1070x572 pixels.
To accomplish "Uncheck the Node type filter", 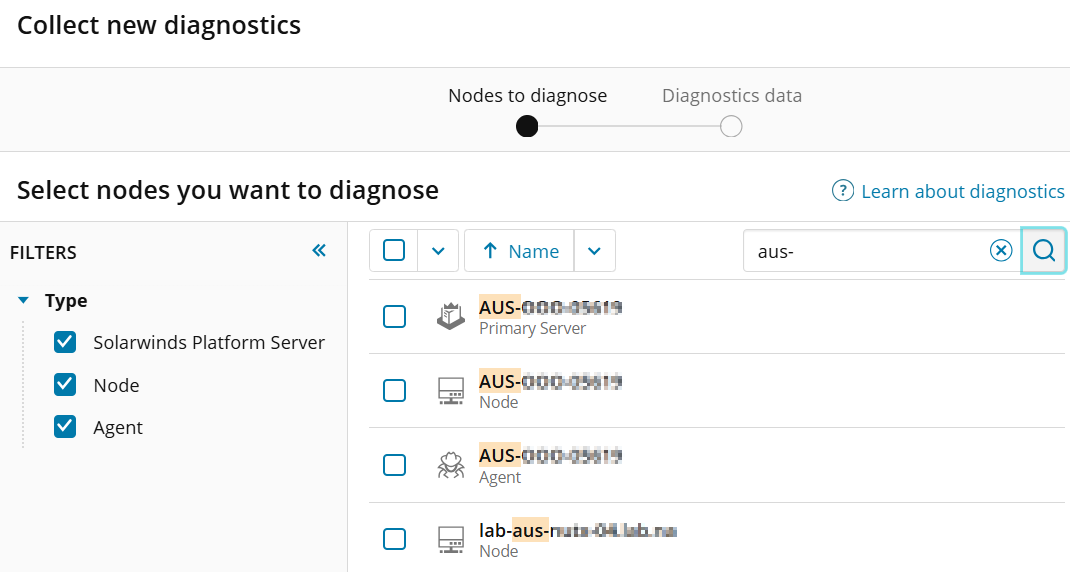I will (x=65, y=385).
